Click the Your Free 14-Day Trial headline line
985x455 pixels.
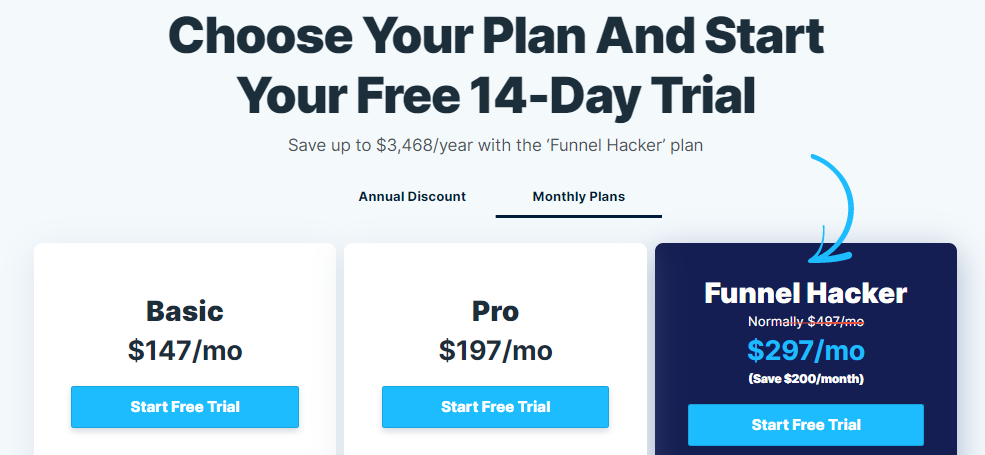click(x=496, y=97)
